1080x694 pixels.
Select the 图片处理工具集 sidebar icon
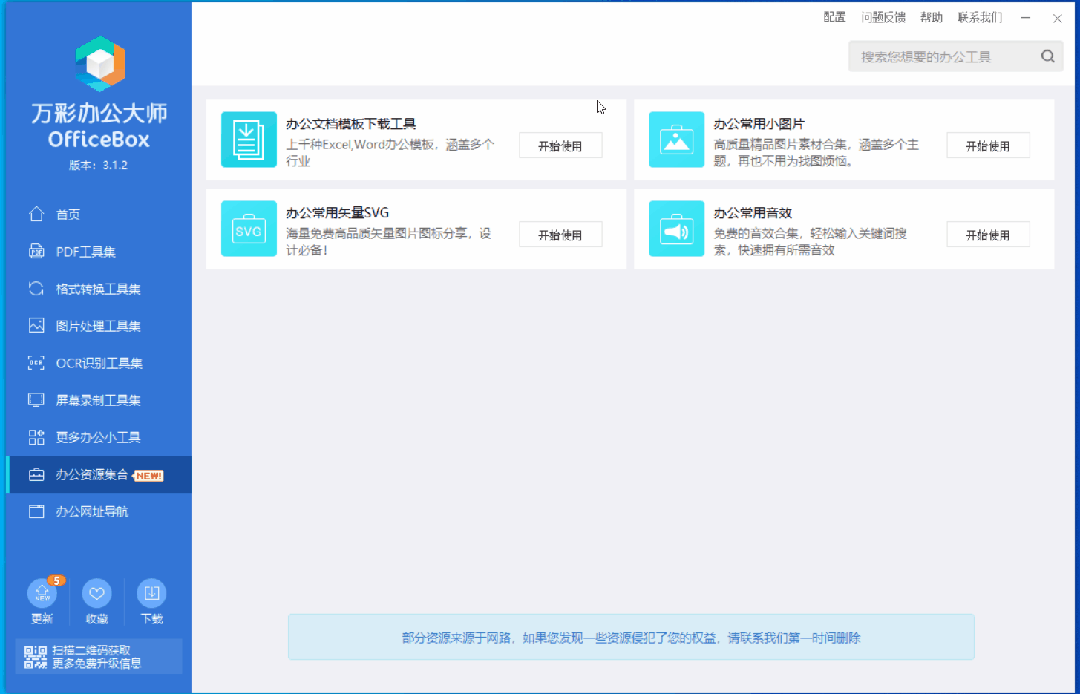point(37,326)
